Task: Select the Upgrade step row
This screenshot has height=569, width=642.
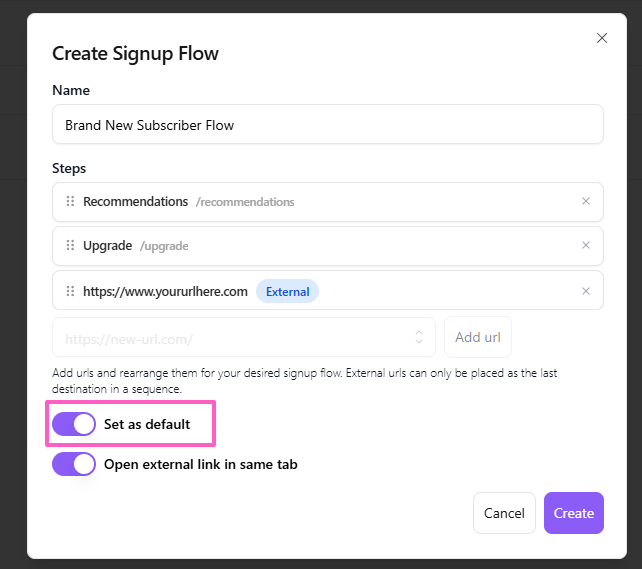Action: pyautogui.click(x=380, y=246)
